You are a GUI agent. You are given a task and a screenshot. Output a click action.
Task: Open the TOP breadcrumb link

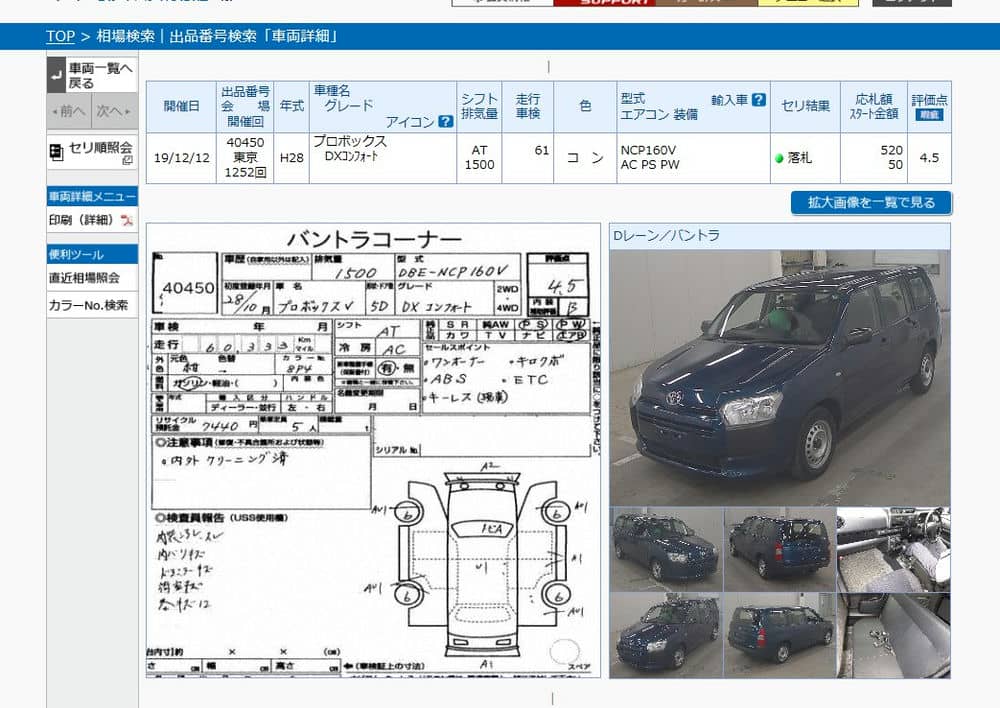(60, 36)
